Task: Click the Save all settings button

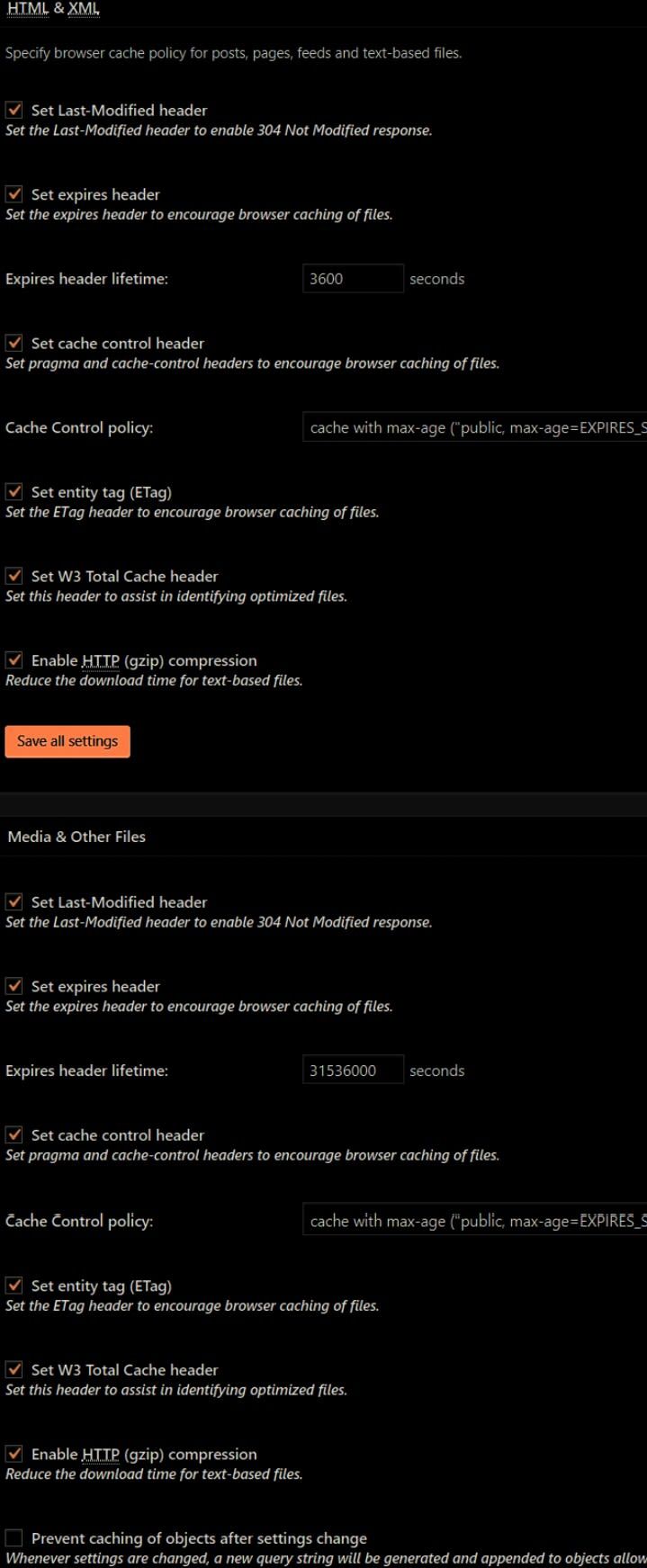Action: pos(67,741)
